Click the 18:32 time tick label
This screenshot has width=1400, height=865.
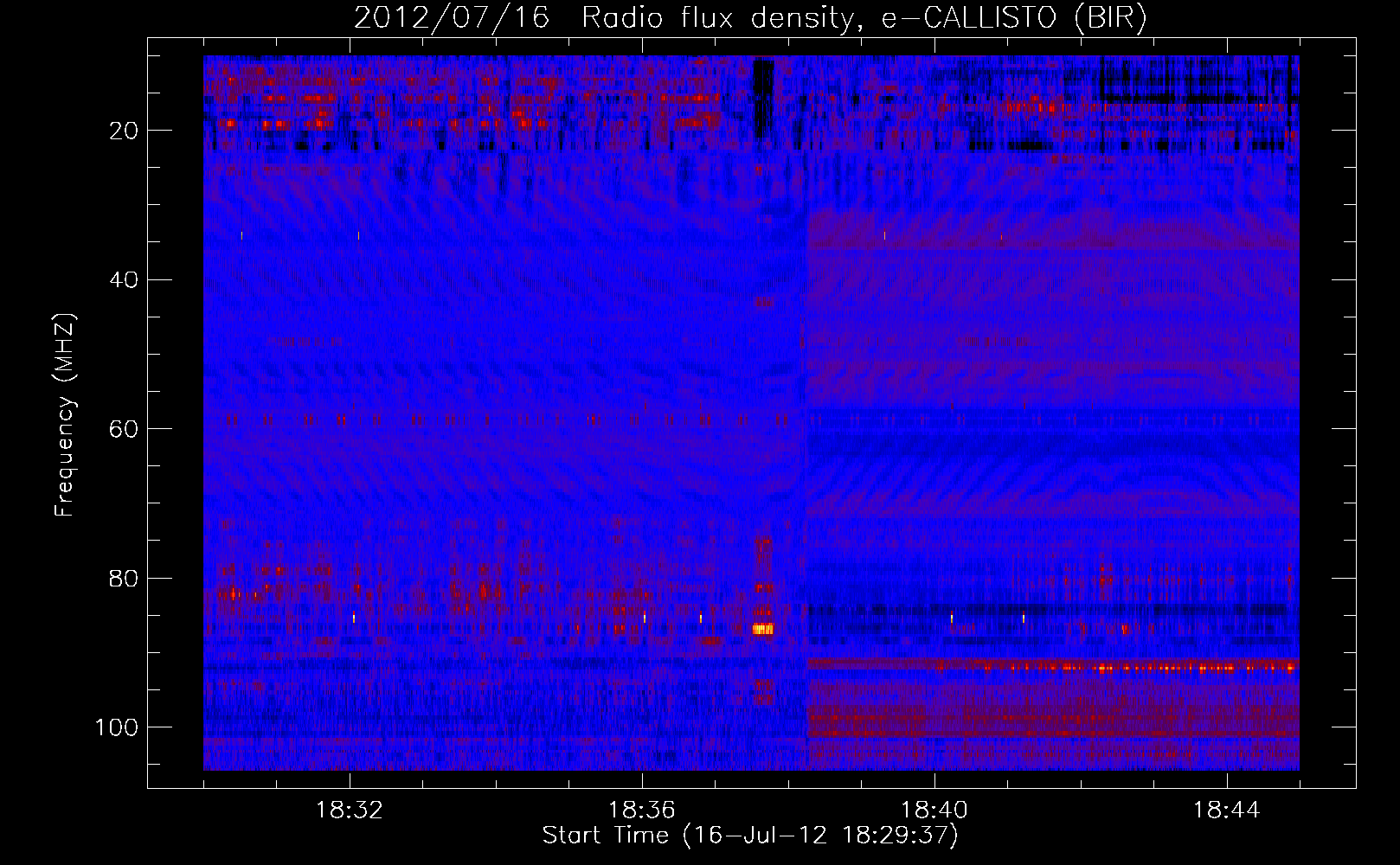coord(350,810)
